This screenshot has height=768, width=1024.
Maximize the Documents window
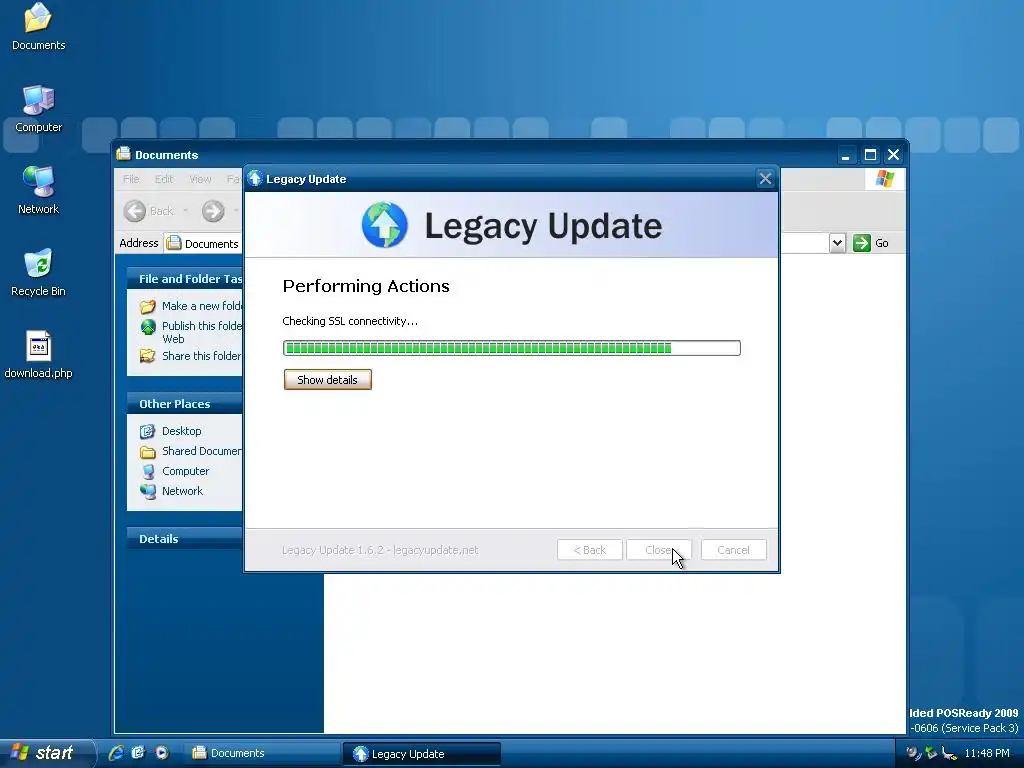tap(870, 155)
